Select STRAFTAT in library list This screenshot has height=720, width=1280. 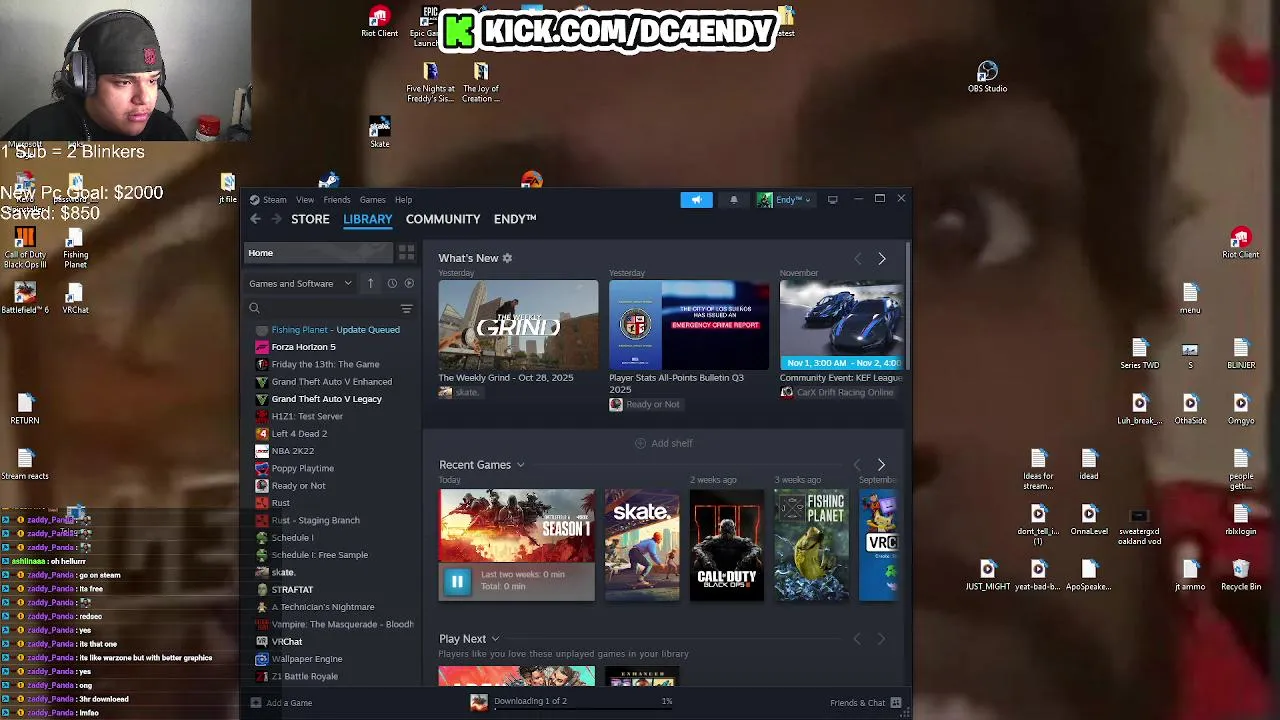[x=292, y=590]
